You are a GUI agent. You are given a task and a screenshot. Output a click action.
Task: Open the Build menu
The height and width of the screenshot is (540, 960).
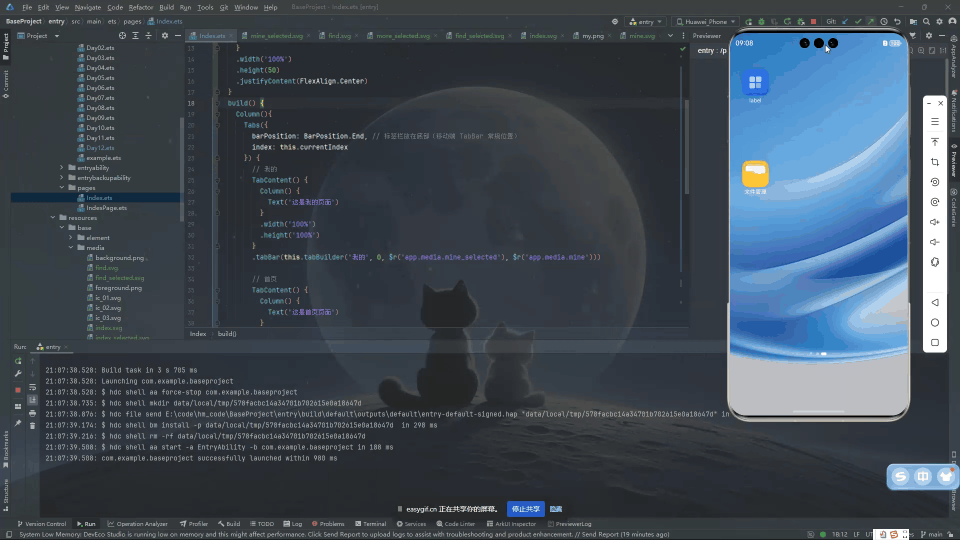tap(167, 7)
